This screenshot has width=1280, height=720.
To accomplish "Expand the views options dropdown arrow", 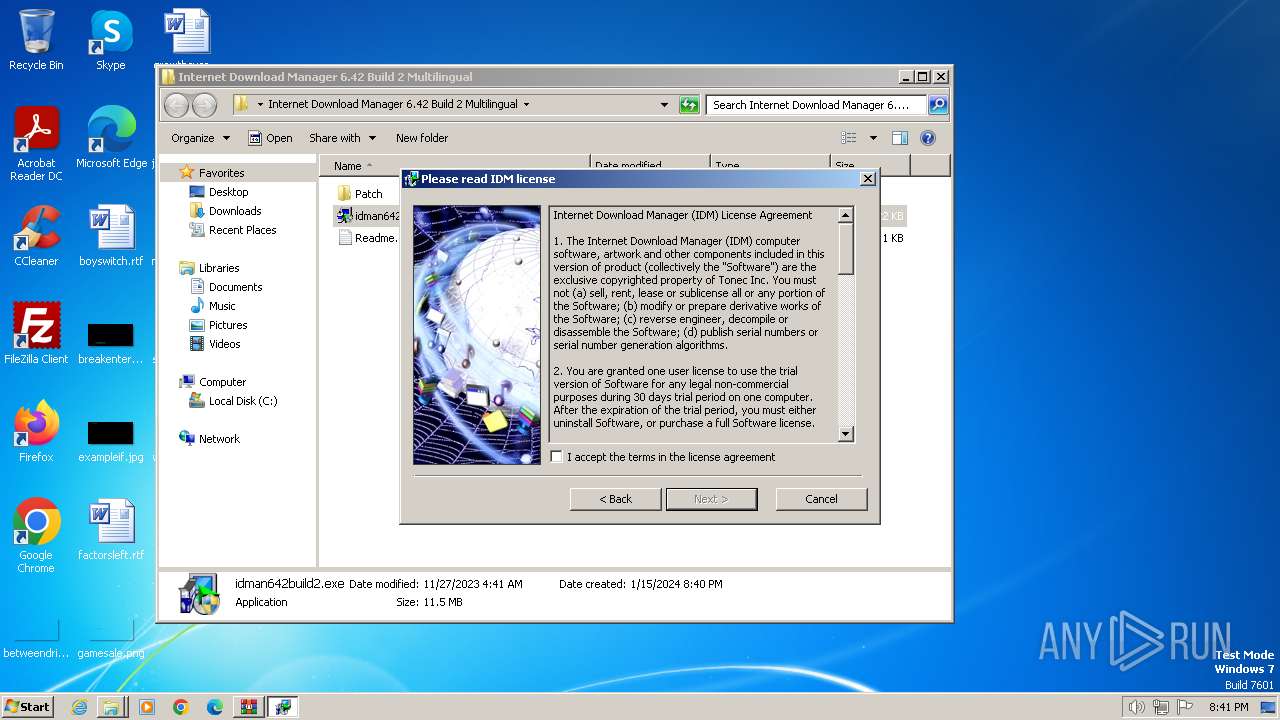I will pyautogui.click(x=873, y=138).
